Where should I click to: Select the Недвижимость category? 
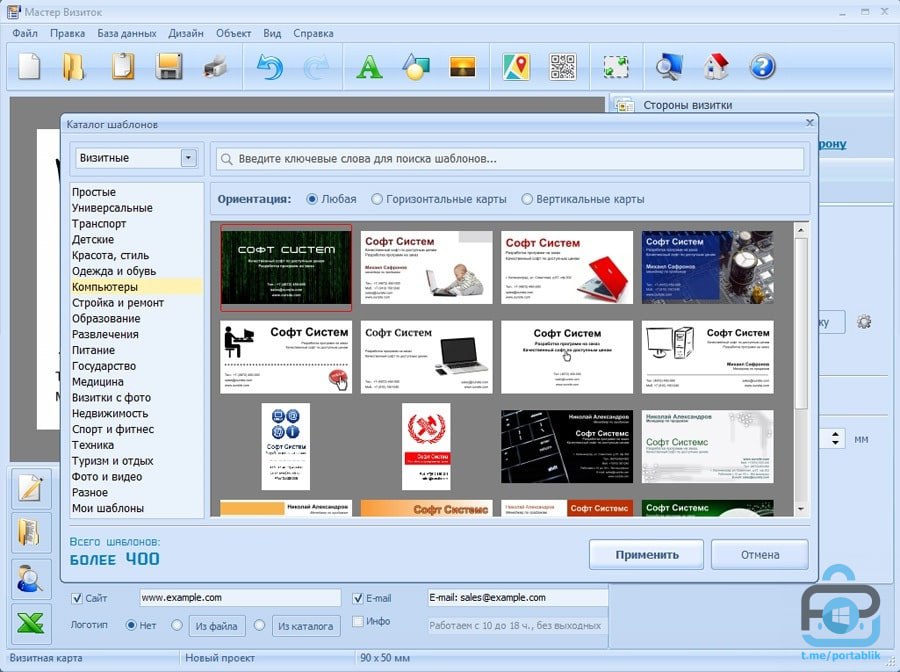coord(110,413)
